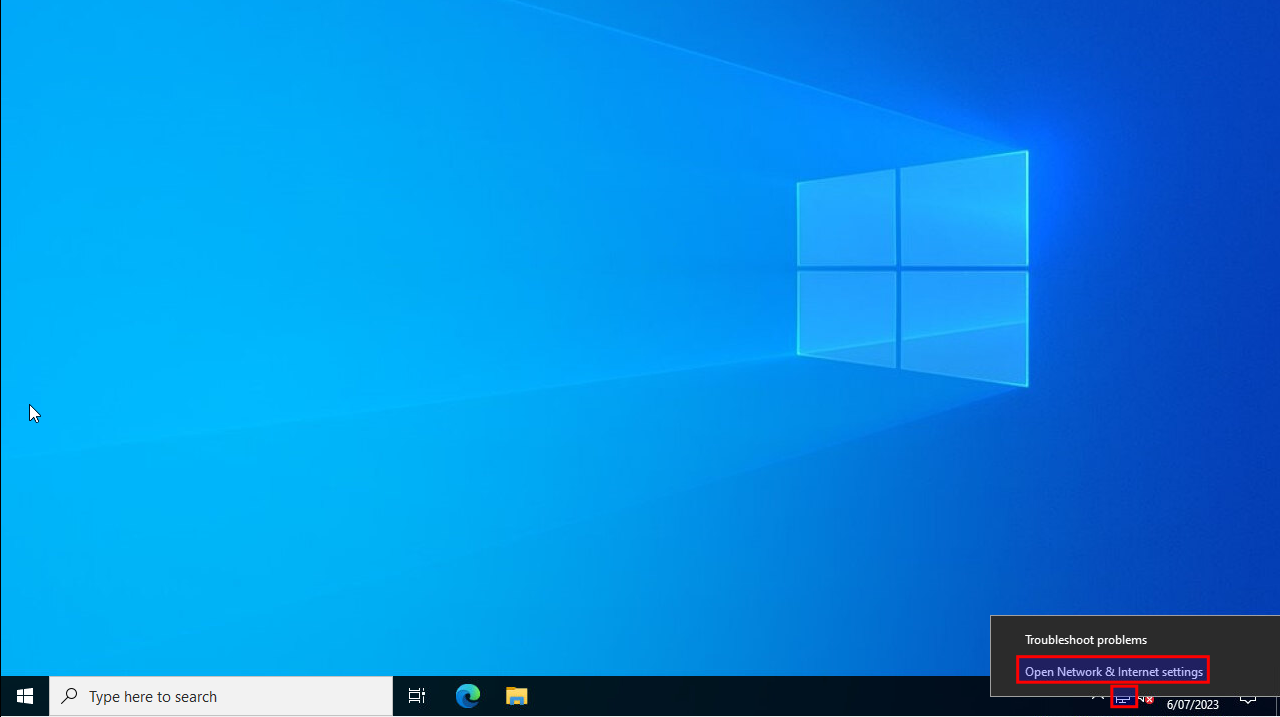Open File Explorer from the taskbar
This screenshot has width=1280, height=717.
tap(516, 696)
